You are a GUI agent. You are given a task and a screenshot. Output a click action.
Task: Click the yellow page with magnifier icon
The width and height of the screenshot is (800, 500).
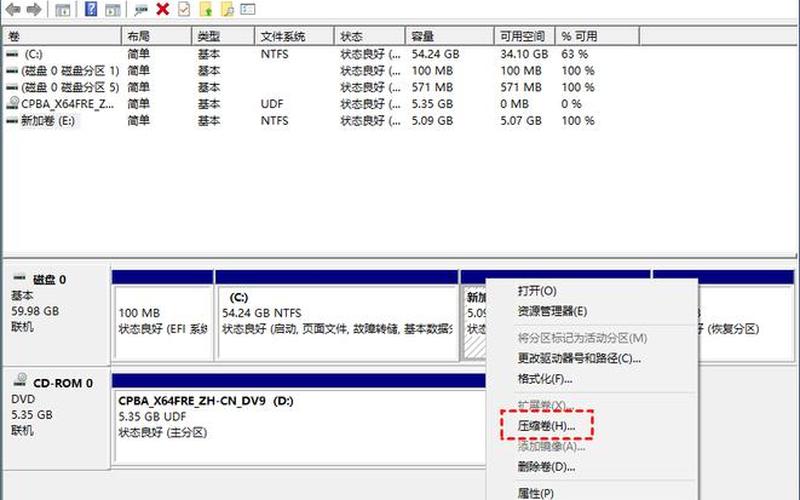point(227,9)
